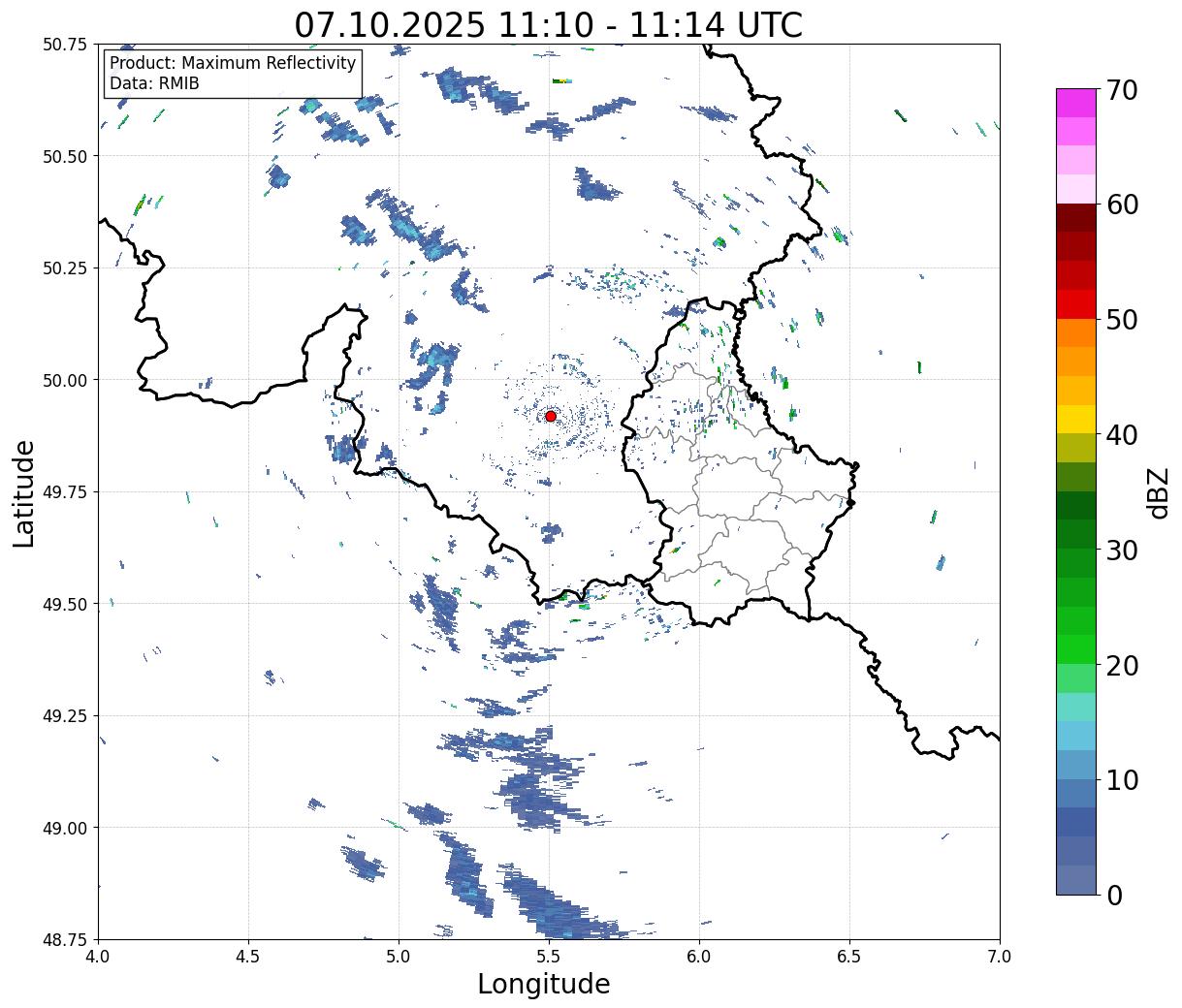
Task: Click the colorbar tick label 10
Action: (x=1122, y=779)
